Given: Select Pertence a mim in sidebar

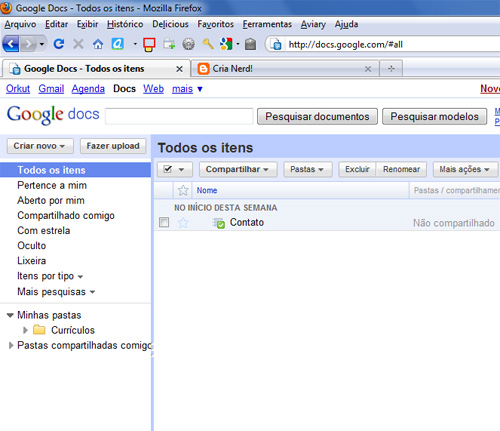Looking at the screenshot, I should (x=52, y=185).
